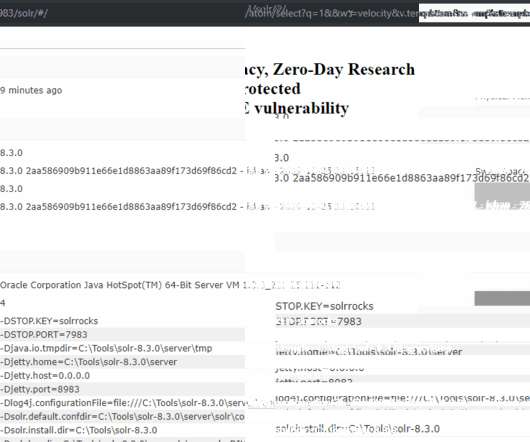530x442 pixels.
Task: Click 'STOP.KEY=solrrocks' in the overlaid page without -D prefix
Action: point(324,306)
